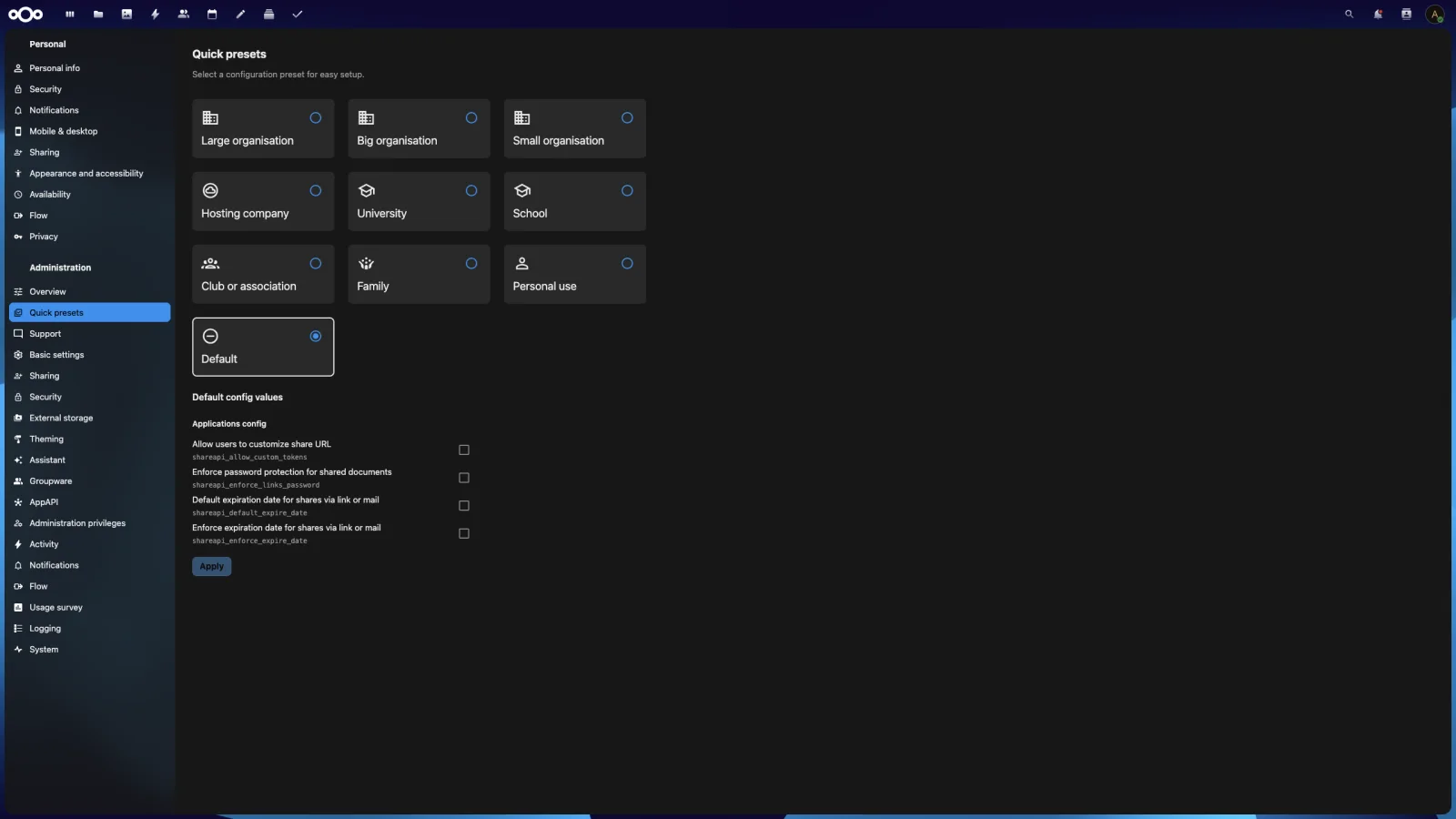The width and height of the screenshot is (1456, 819).
Task: Open Basic settings in Administration
Action: click(x=89, y=355)
